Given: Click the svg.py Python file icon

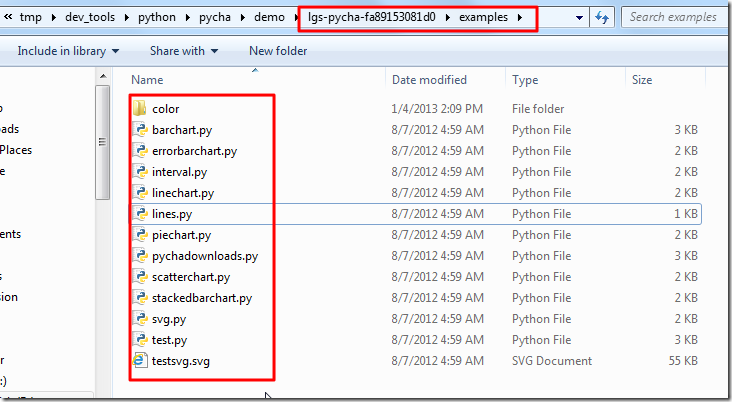Looking at the screenshot, I should click(140, 319).
